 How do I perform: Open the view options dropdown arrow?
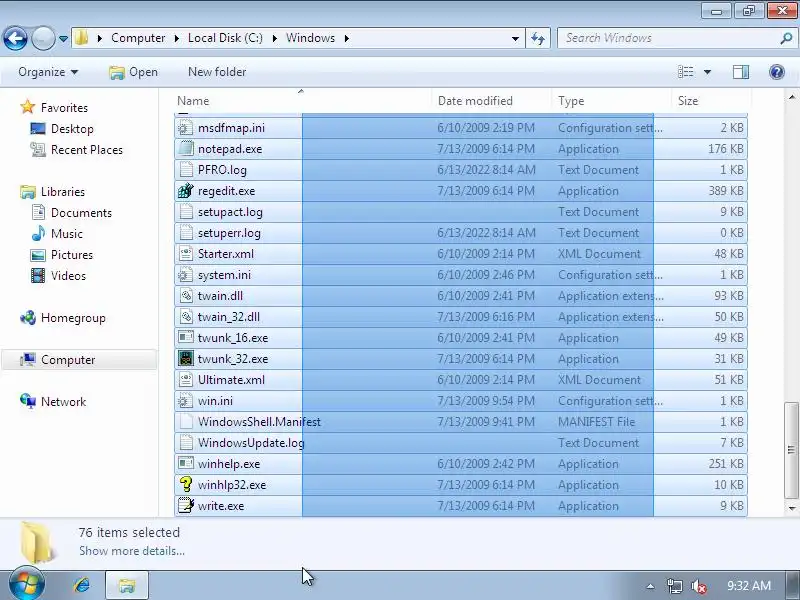707,72
